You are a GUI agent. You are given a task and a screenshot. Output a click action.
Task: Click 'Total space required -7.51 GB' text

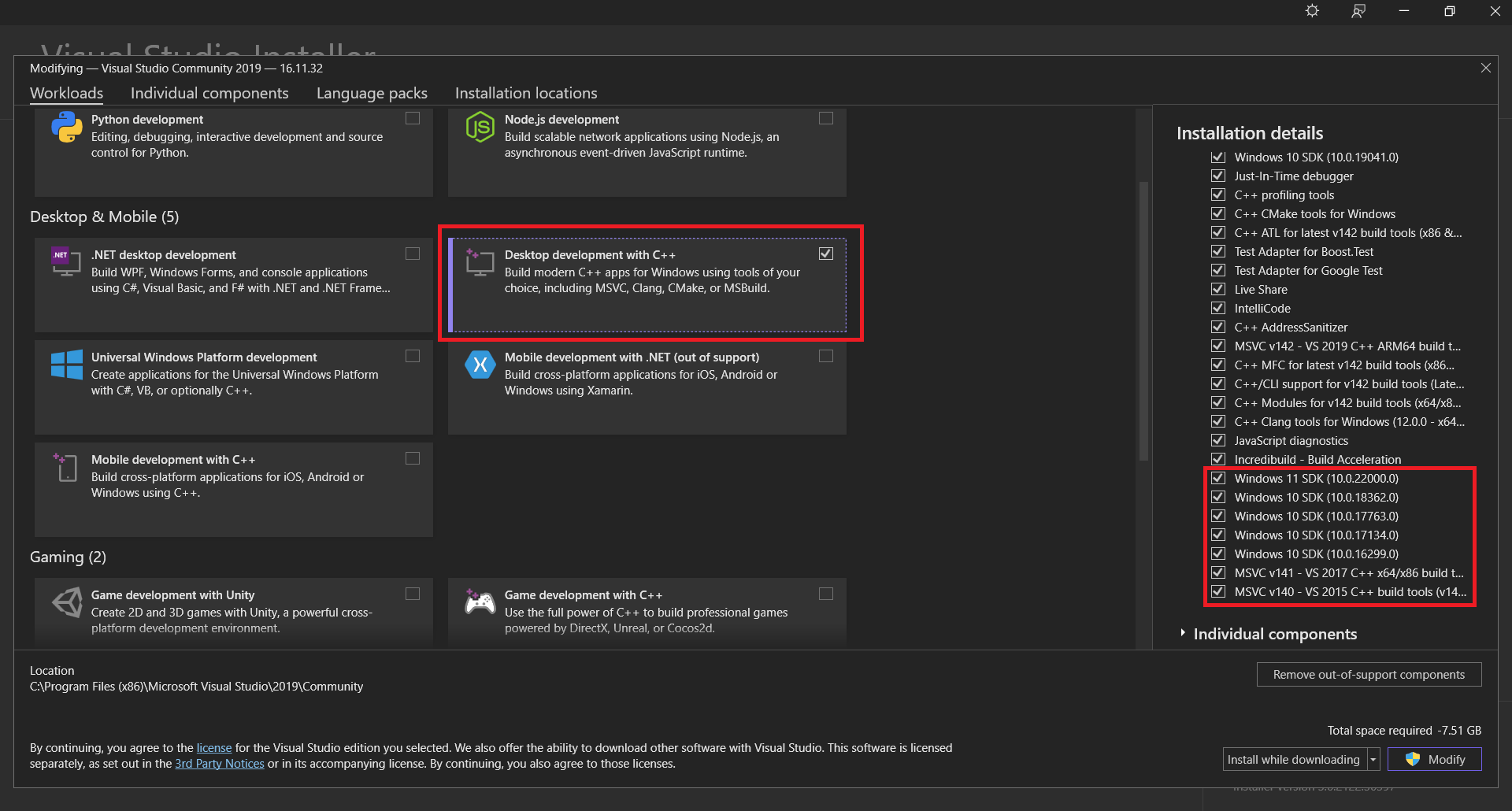pyautogui.click(x=1404, y=730)
